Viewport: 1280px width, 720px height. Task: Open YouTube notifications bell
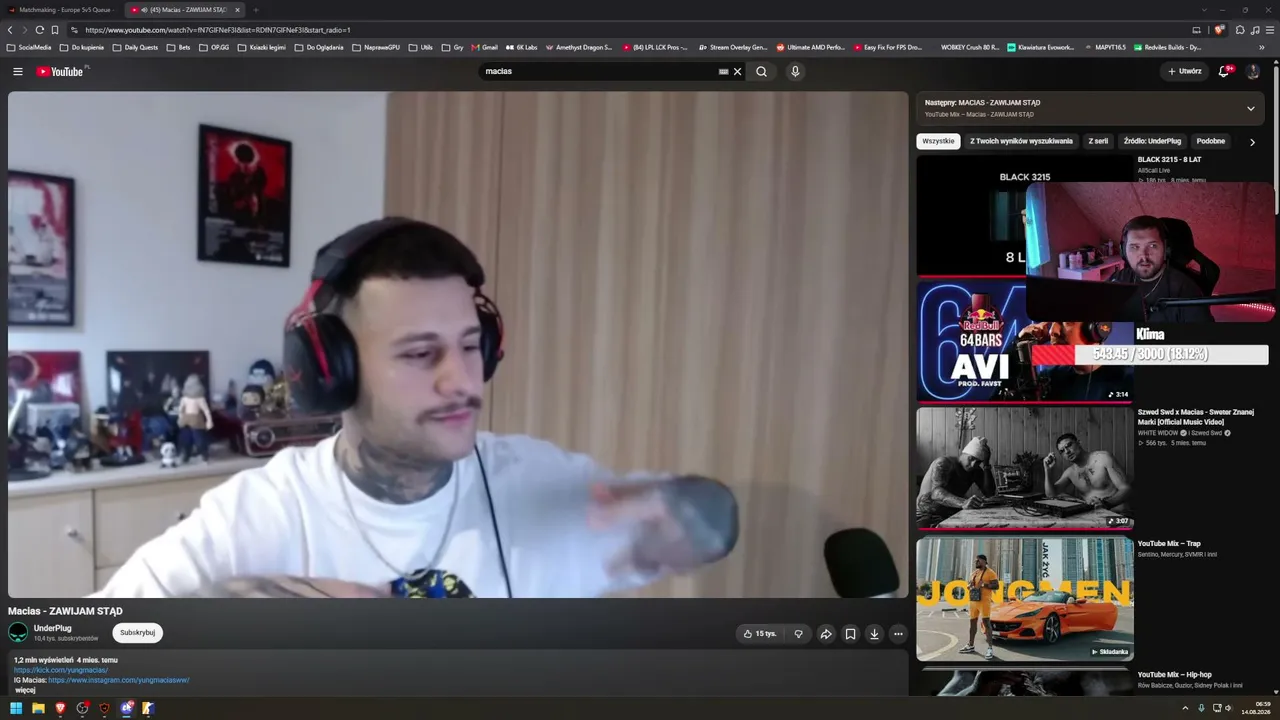(x=1224, y=71)
